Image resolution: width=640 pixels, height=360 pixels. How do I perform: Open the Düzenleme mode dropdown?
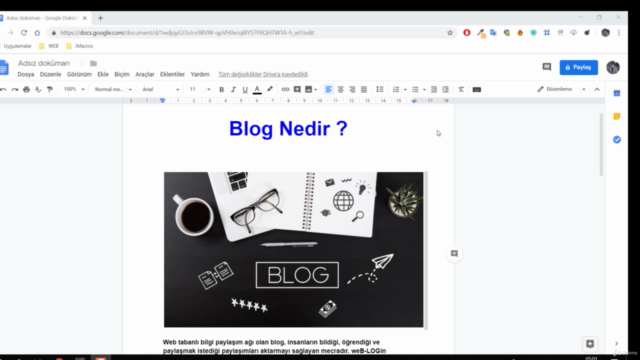pos(561,89)
